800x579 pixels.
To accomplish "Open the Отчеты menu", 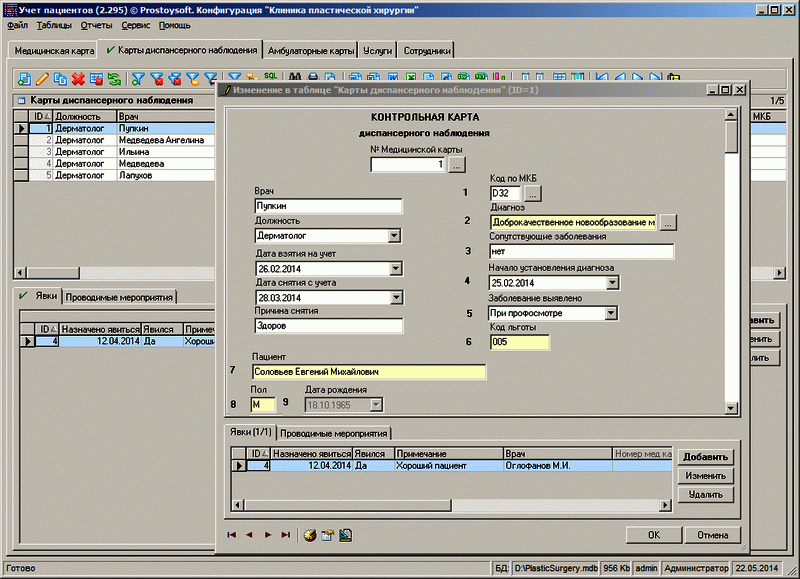I will click(x=96, y=24).
